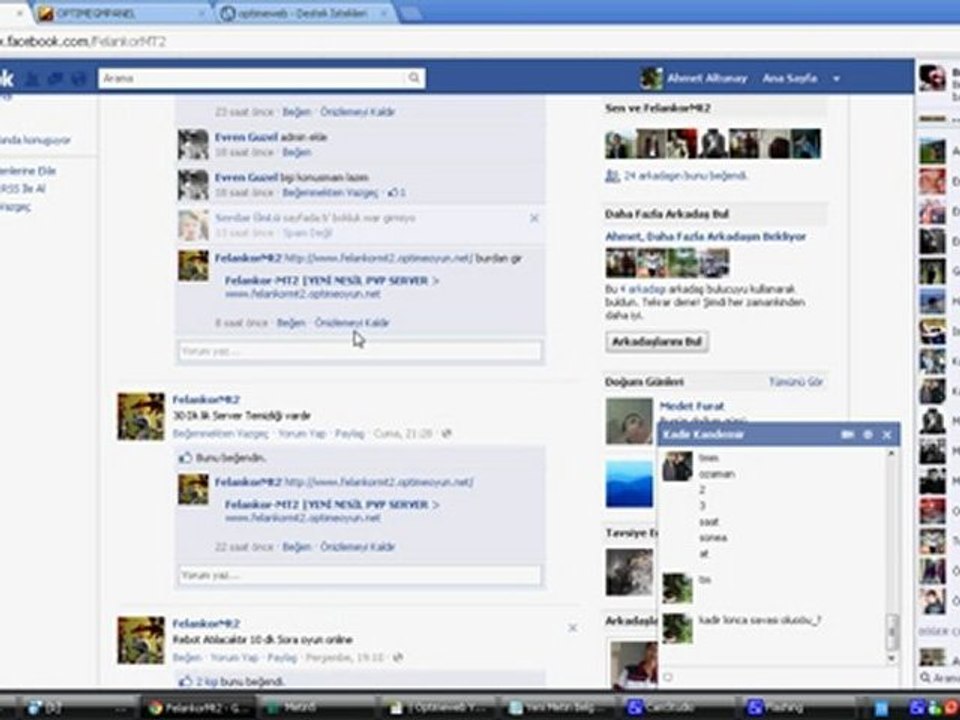Click 'Beğenmekten Vazgeç' on the '30 Dk' post

coord(220,433)
